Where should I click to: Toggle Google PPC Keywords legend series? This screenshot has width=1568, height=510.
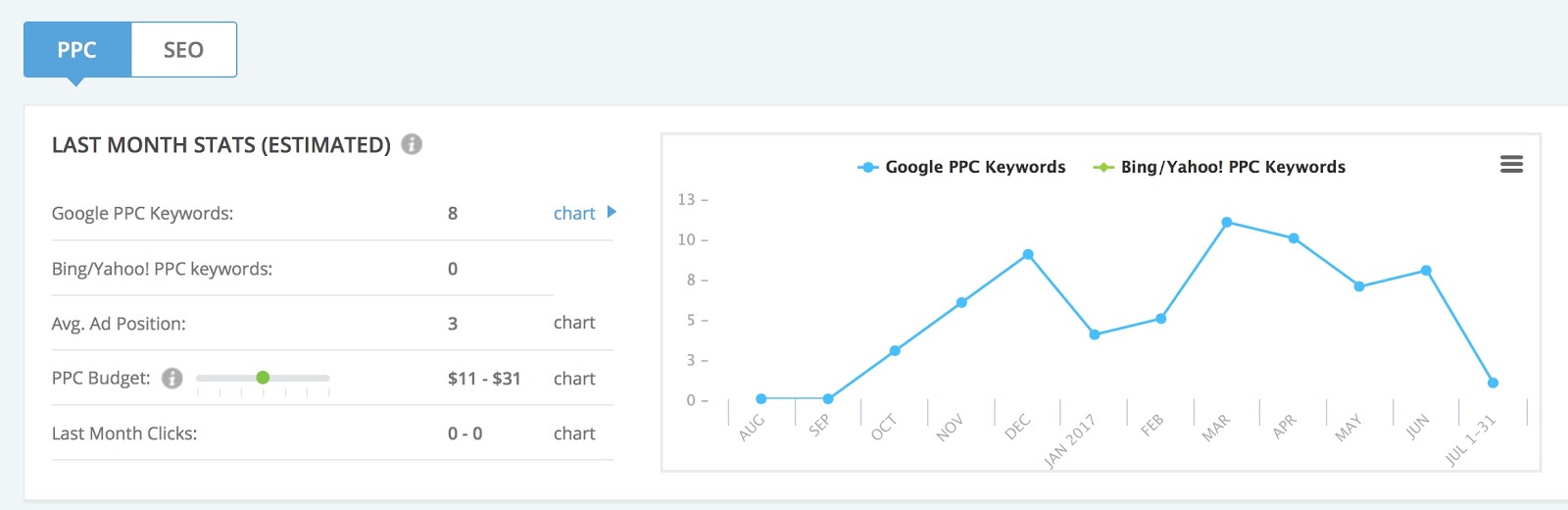coord(961,167)
